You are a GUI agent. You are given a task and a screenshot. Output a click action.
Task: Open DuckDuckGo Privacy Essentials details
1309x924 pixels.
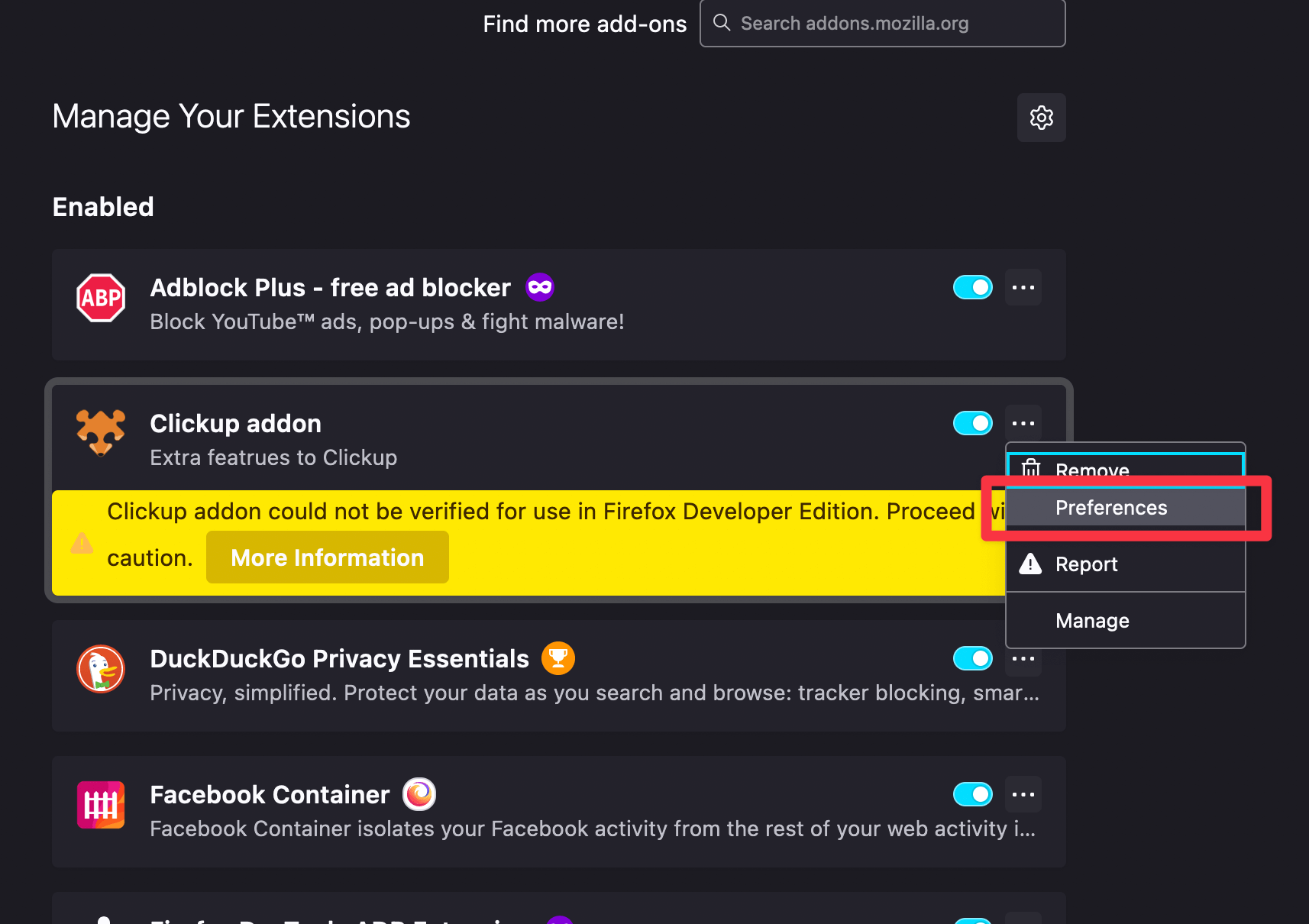point(339,658)
